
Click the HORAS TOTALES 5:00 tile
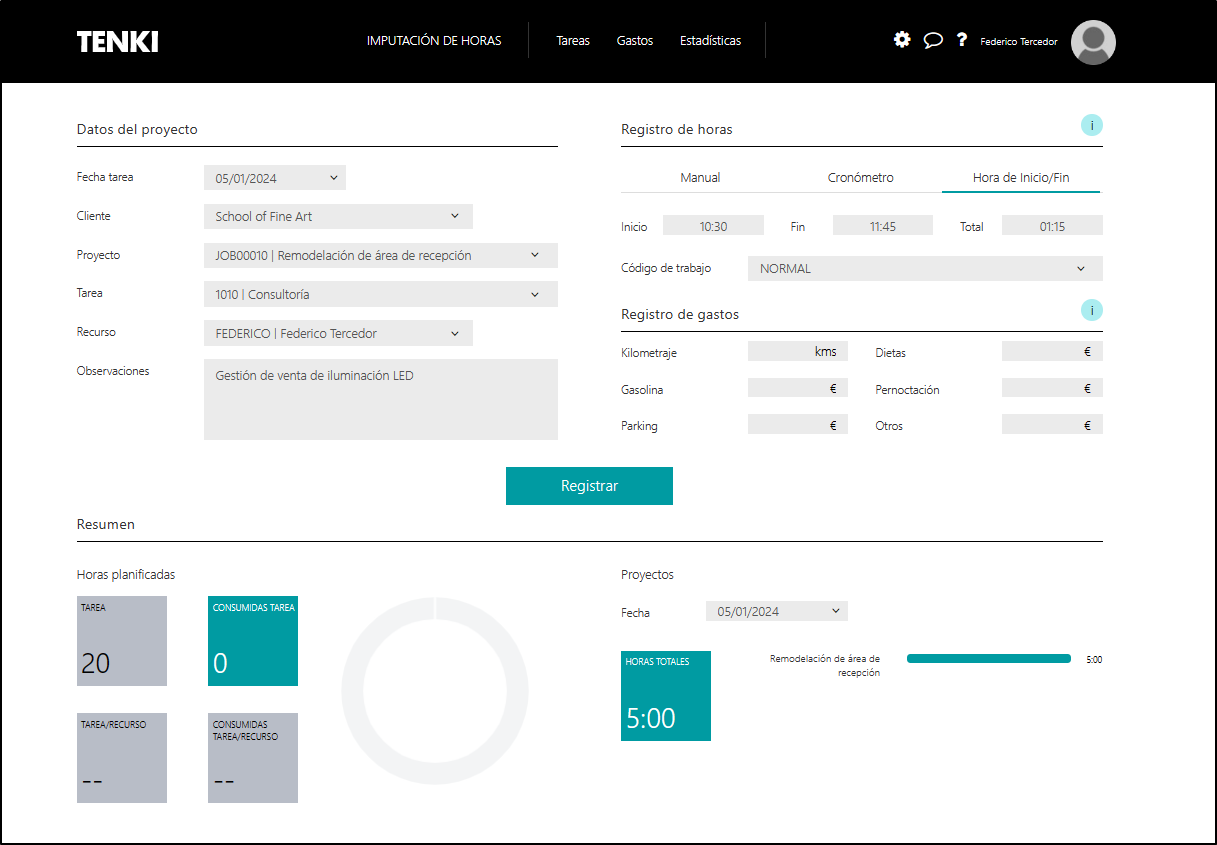pos(666,696)
